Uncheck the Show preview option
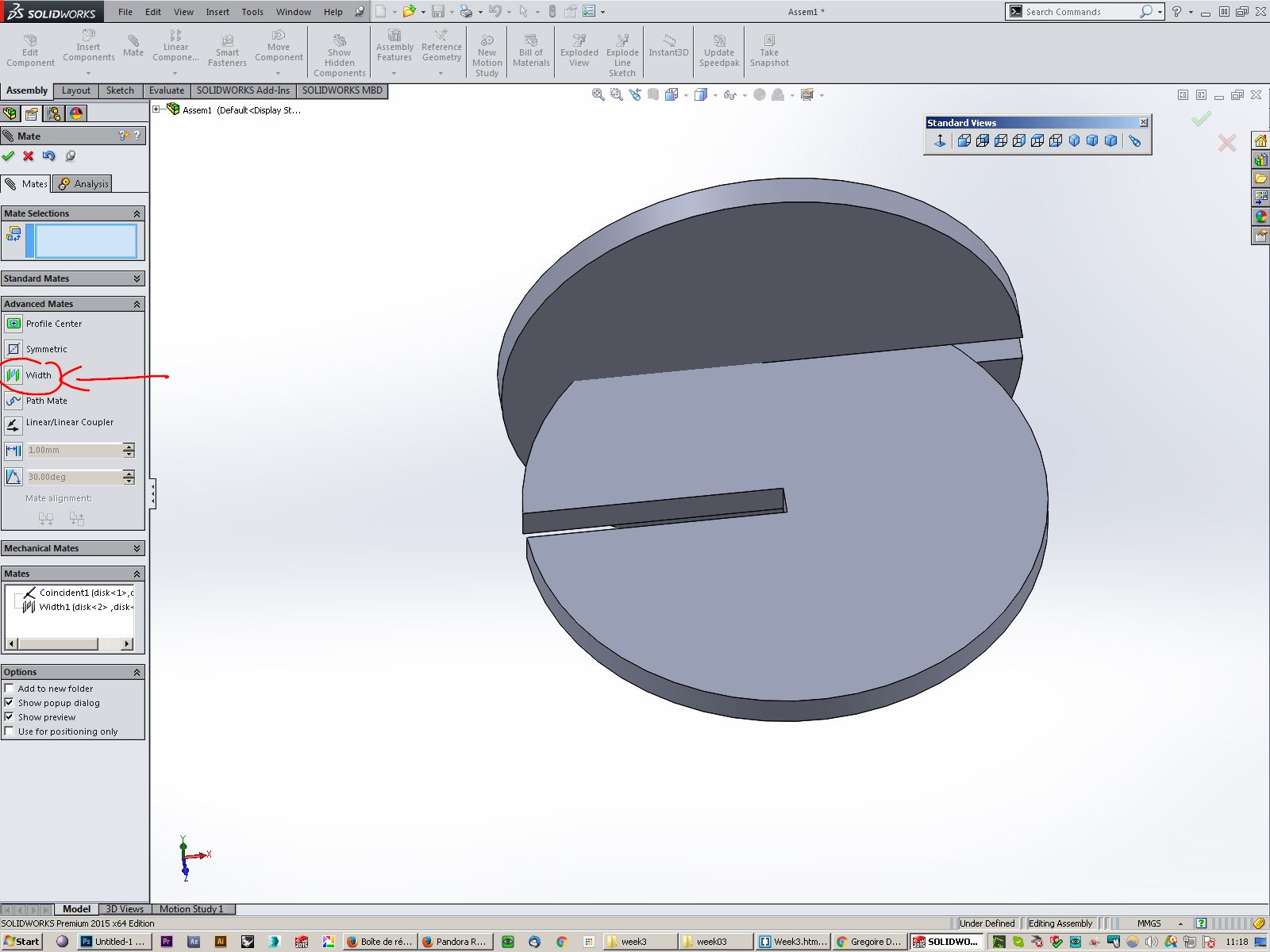 tap(10, 717)
